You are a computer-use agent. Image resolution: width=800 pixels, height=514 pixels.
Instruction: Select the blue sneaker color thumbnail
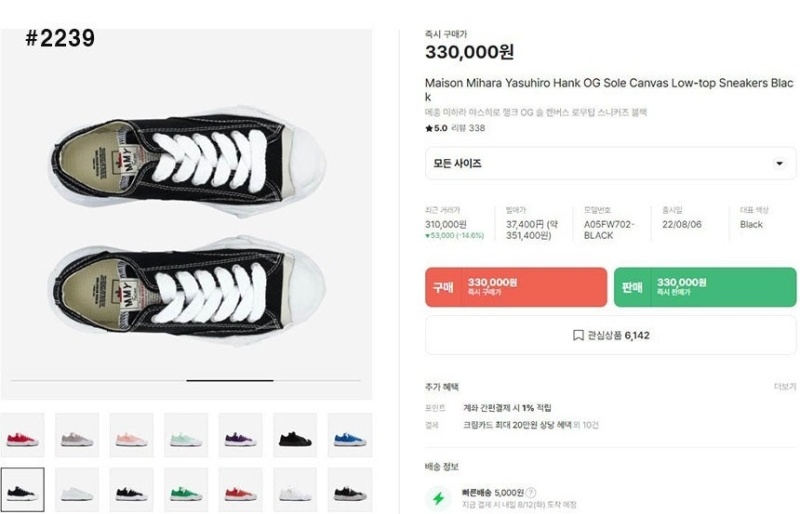(x=349, y=436)
